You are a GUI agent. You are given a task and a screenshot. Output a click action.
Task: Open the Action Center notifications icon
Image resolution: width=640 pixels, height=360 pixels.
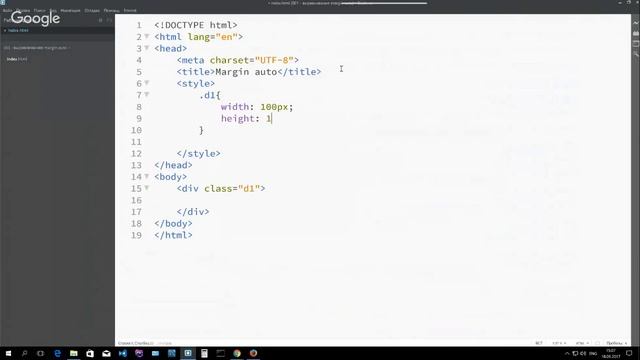tap(629, 353)
